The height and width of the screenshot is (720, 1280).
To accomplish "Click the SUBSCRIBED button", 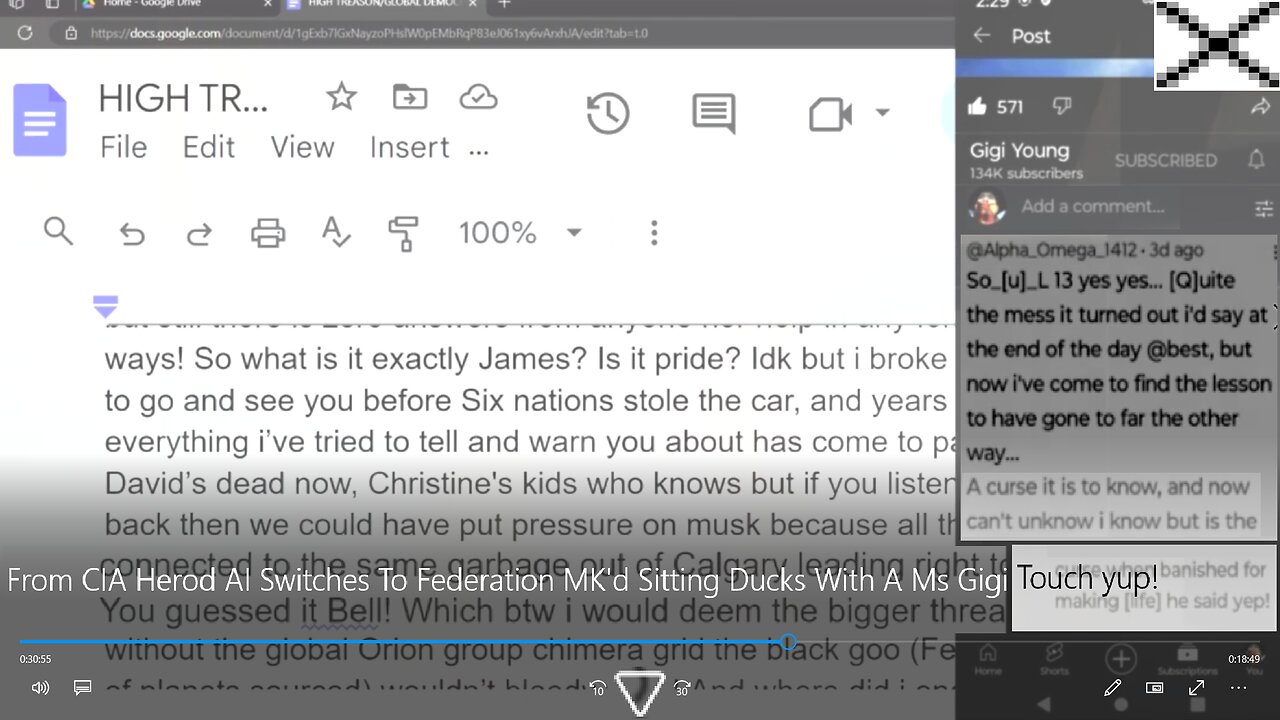I will pyautogui.click(x=1166, y=160).
